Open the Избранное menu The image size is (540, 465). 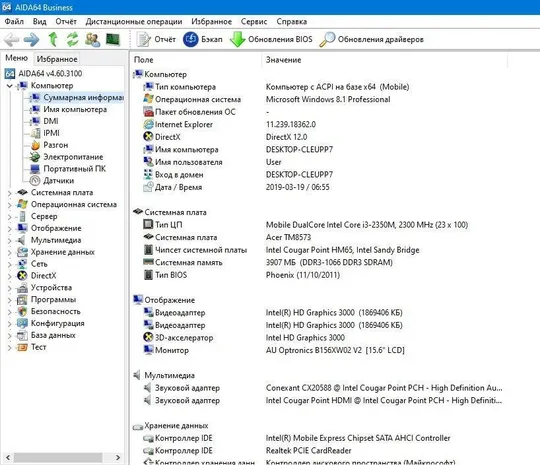(211, 21)
